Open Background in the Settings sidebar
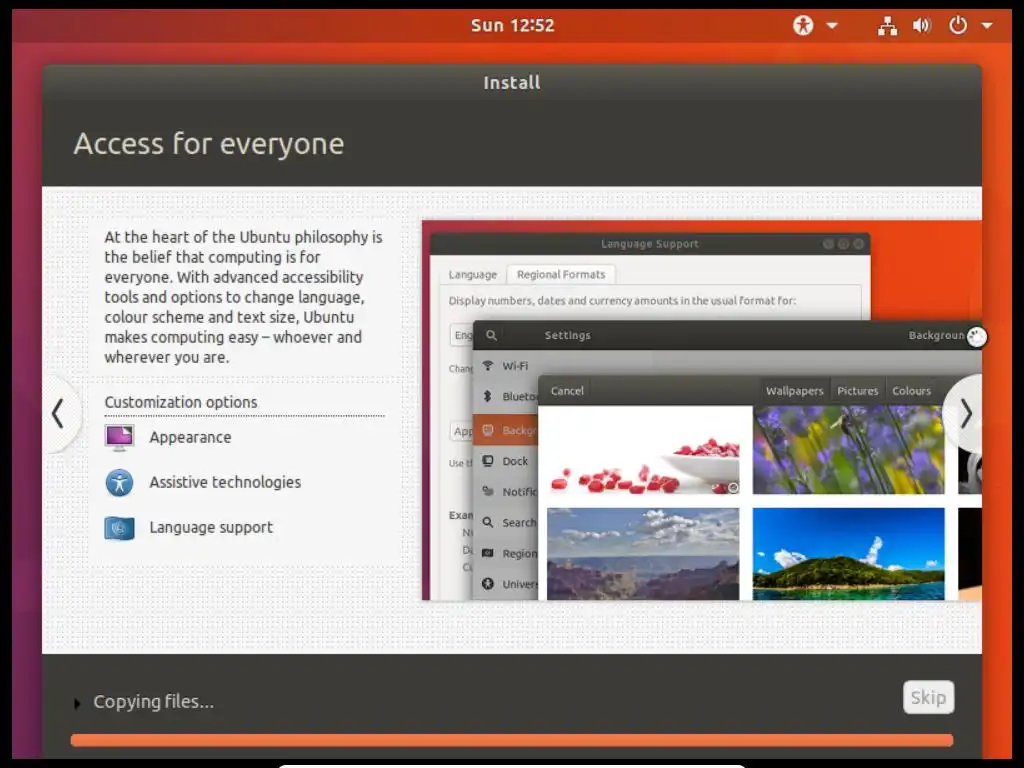The width and height of the screenshot is (1024, 768). (x=505, y=430)
